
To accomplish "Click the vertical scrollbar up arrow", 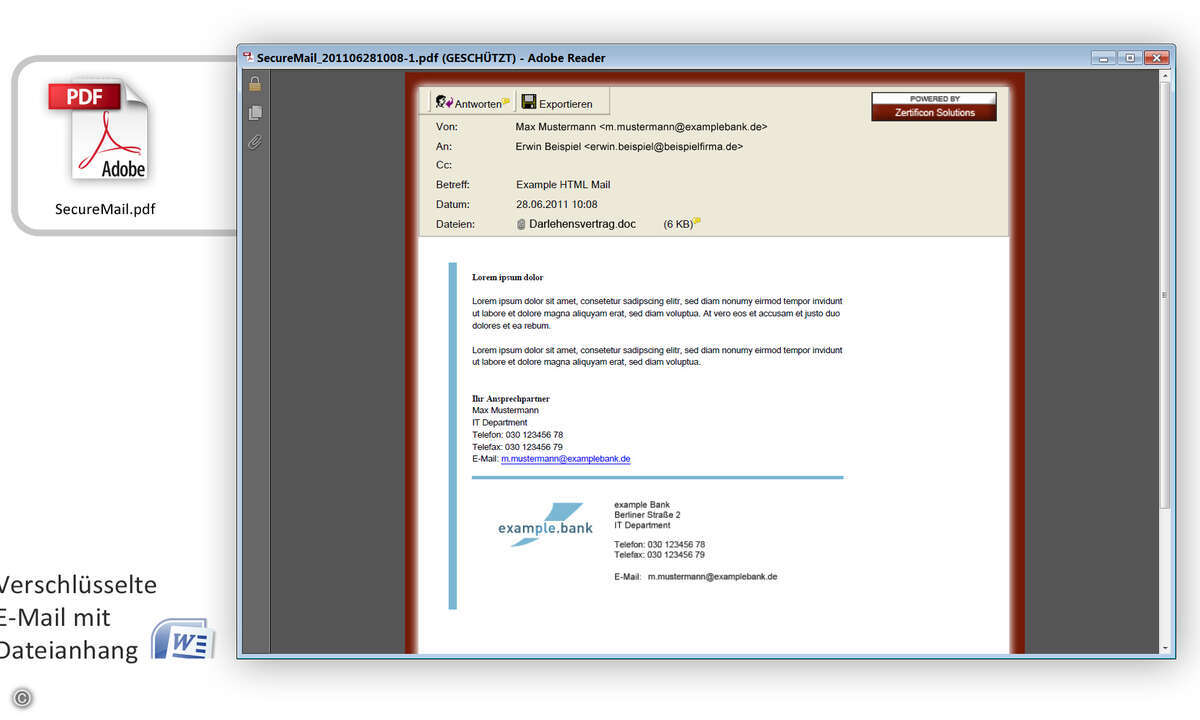I will tap(1165, 77).
